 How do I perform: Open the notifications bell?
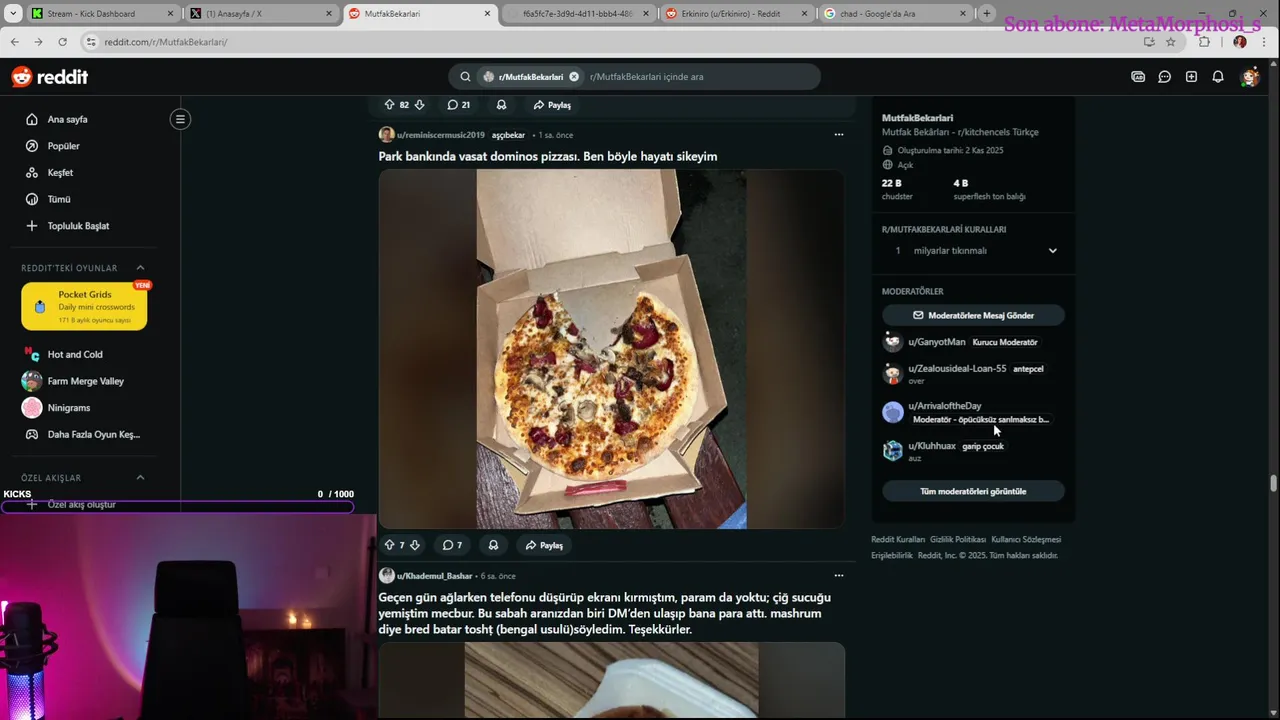(x=1218, y=77)
